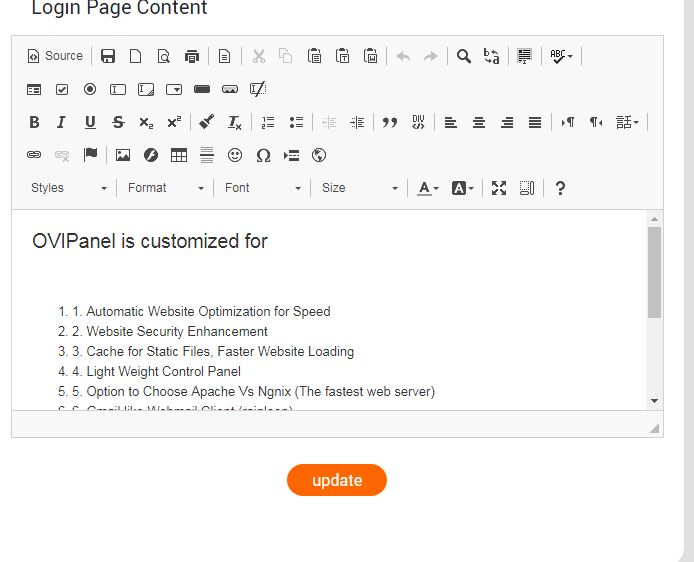The height and width of the screenshot is (562, 694).
Task: Click the Remove Format icon
Action: (235, 122)
